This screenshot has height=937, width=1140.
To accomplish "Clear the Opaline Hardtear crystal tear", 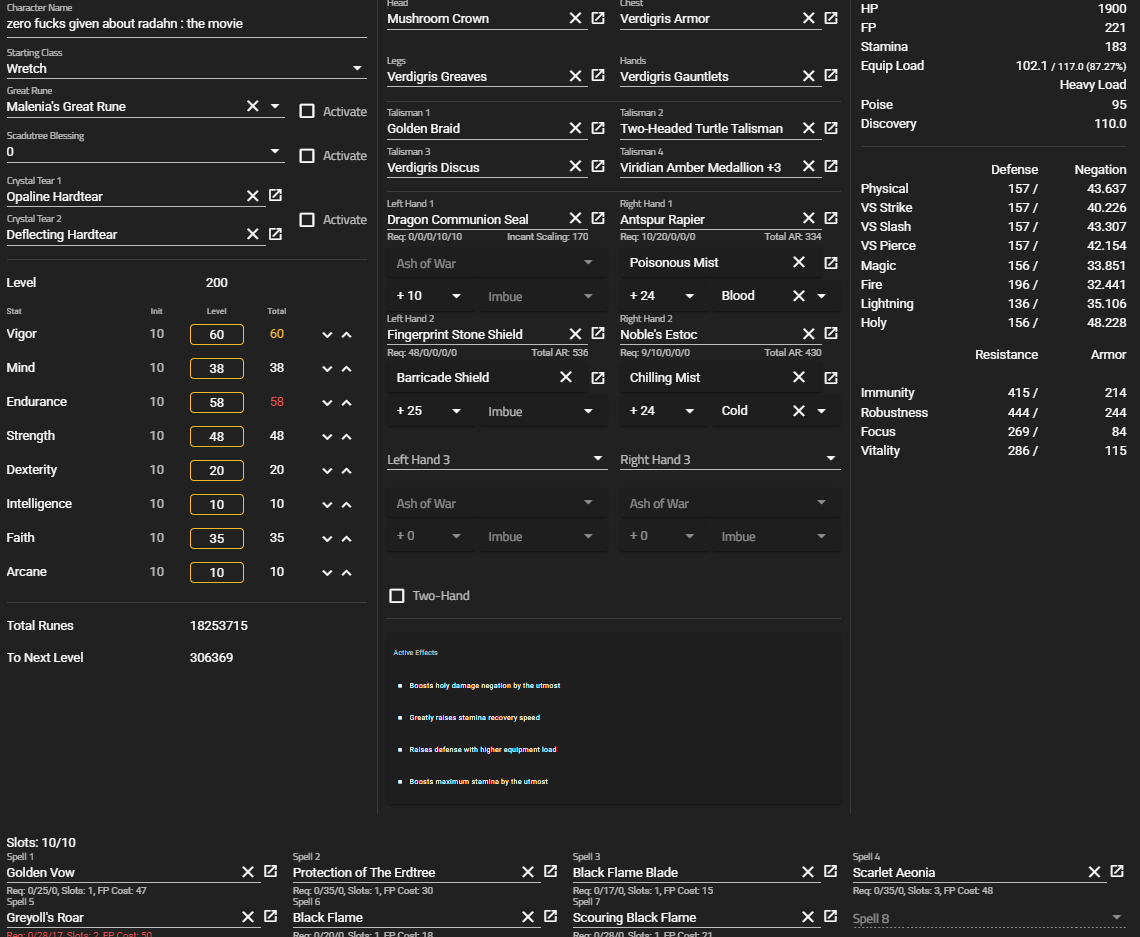I will 252,196.
